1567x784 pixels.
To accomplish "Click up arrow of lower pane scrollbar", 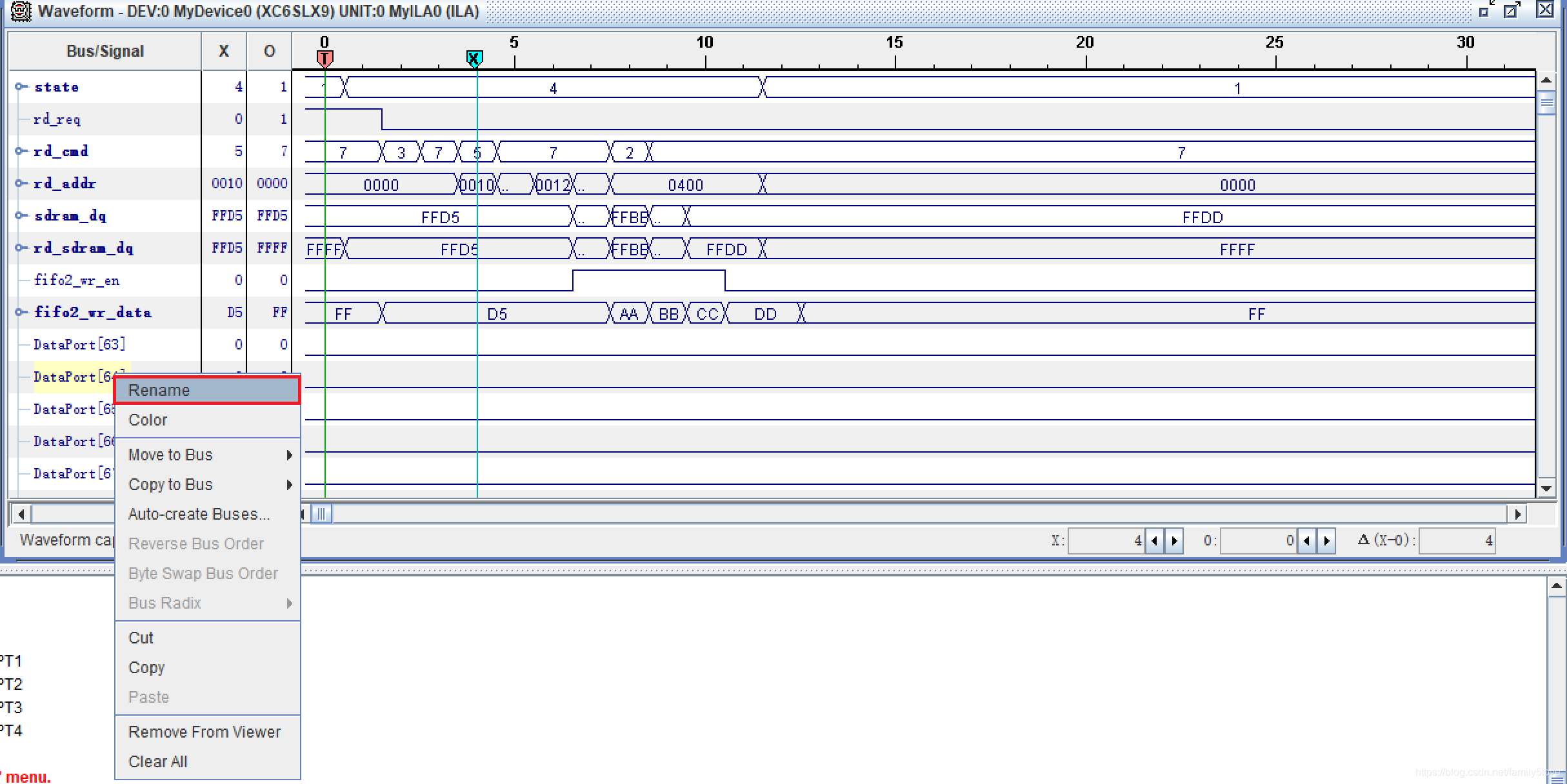I will pos(1556,585).
